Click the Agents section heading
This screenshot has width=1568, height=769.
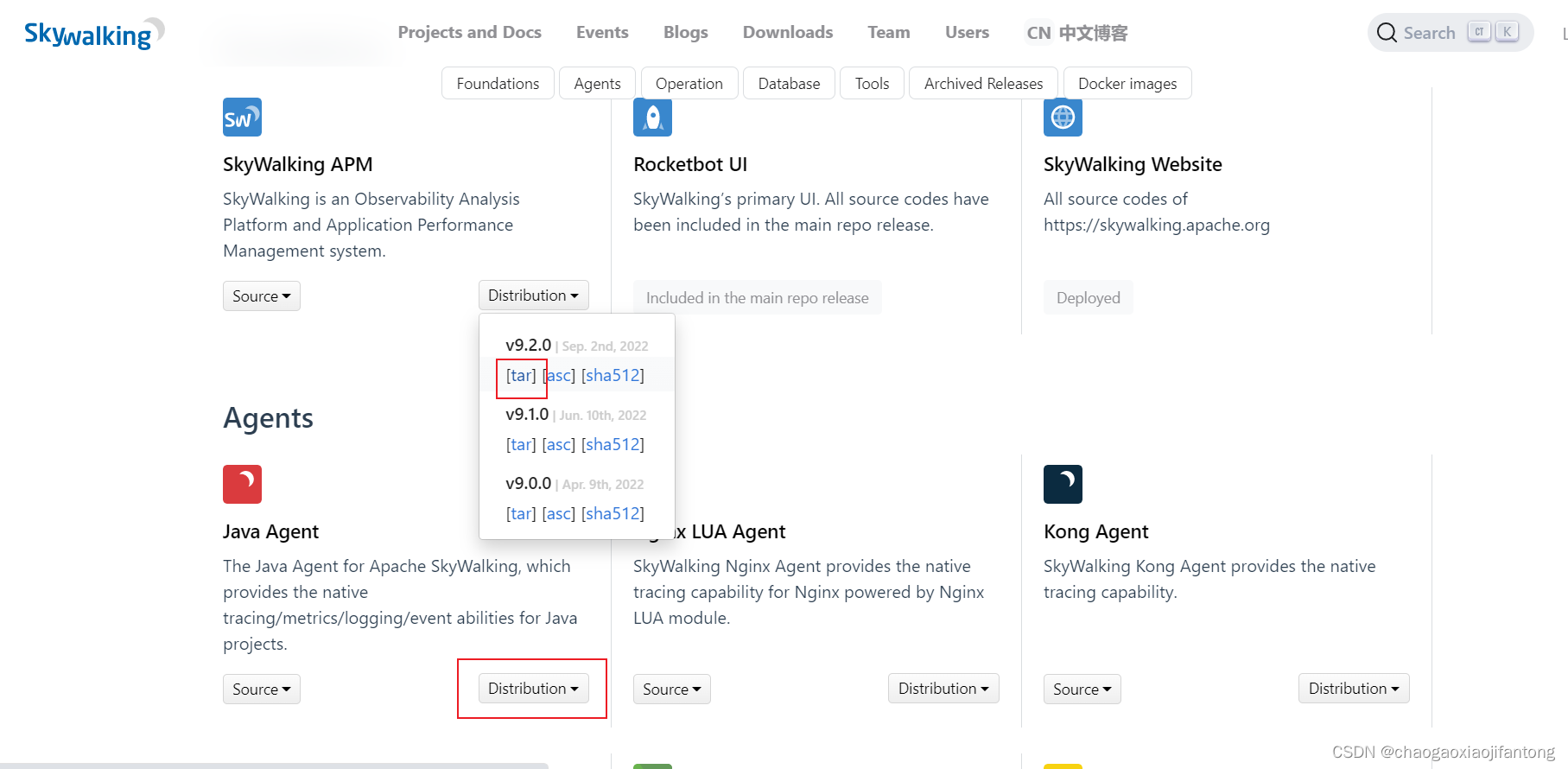(x=268, y=418)
